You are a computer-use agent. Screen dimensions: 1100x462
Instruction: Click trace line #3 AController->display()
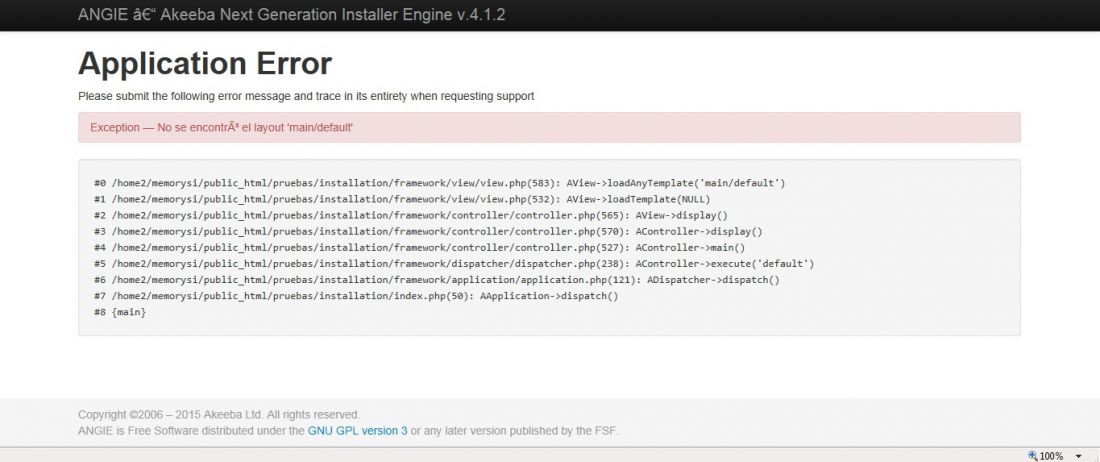428,231
